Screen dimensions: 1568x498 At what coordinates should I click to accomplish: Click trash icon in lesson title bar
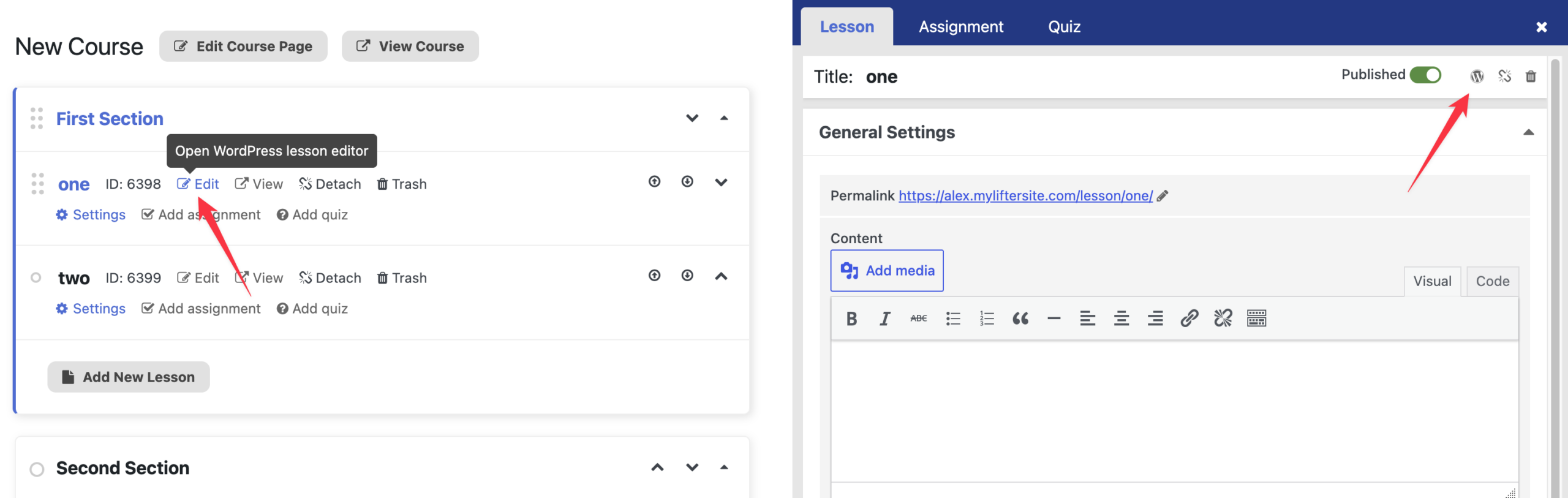[1531, 76]
